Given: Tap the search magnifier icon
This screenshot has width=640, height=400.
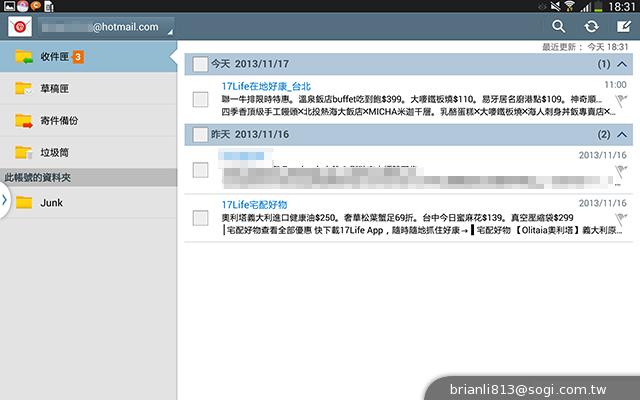Looking at the screenshot, I should tap(559, 27).
